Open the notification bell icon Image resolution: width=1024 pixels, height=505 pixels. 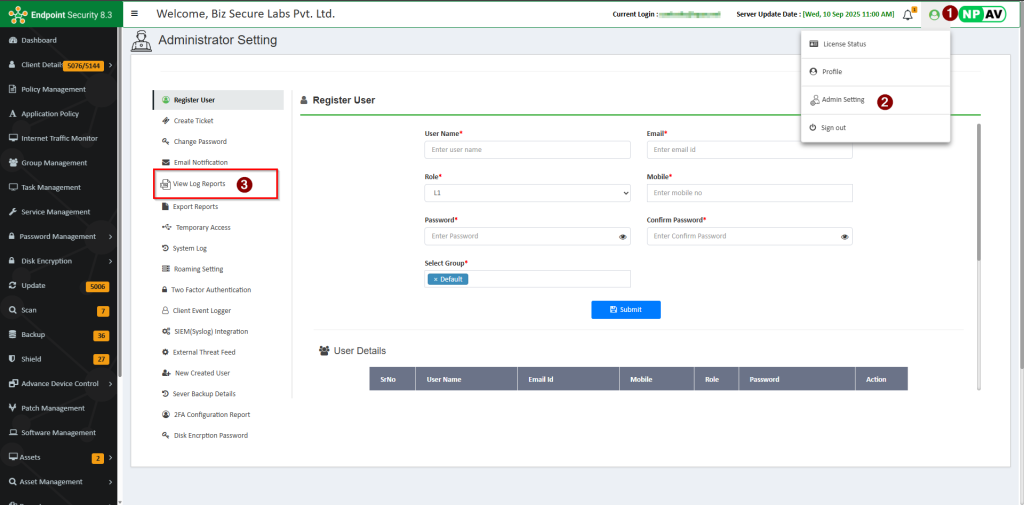[x=908, y=14]
